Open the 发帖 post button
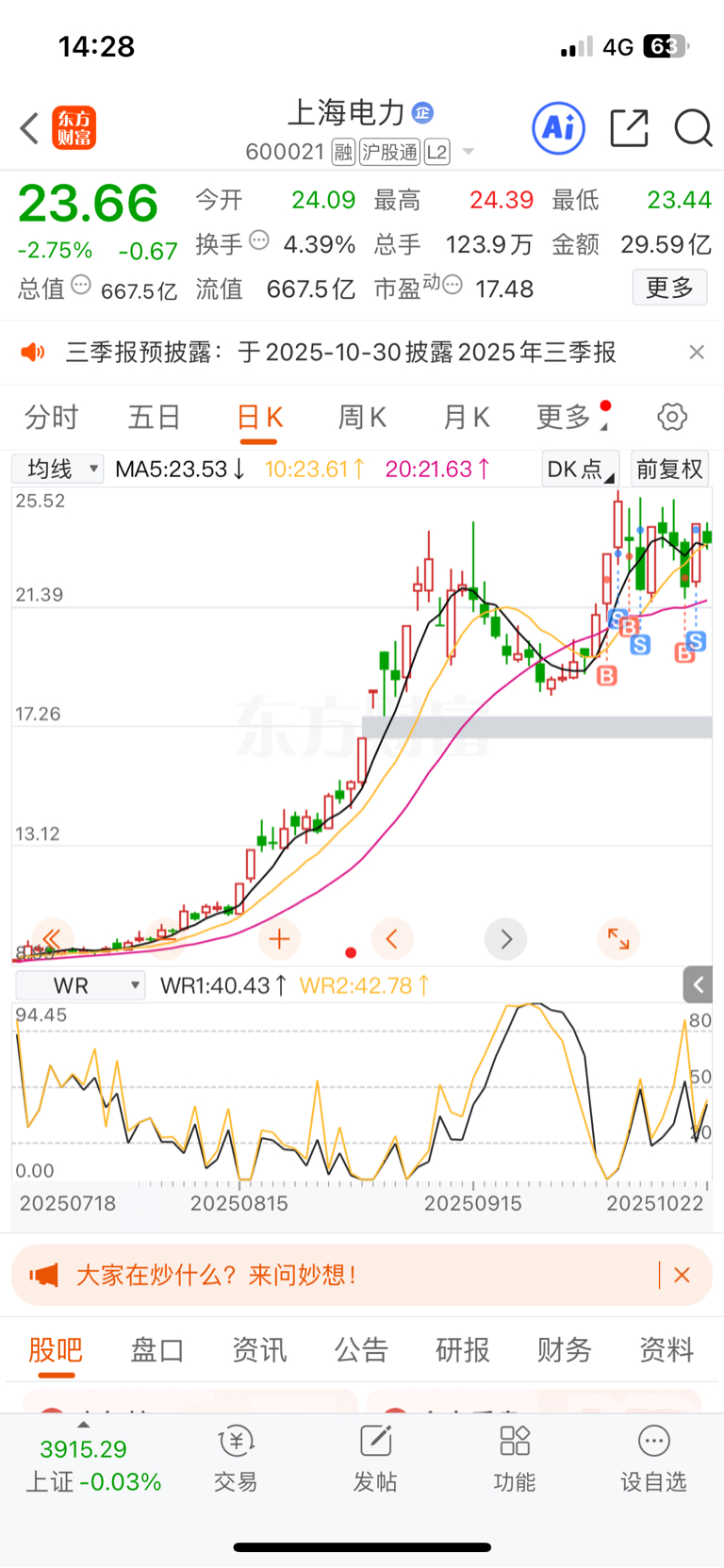The height and width of the screenshot is (1568, 724). tap(375, 1460)
